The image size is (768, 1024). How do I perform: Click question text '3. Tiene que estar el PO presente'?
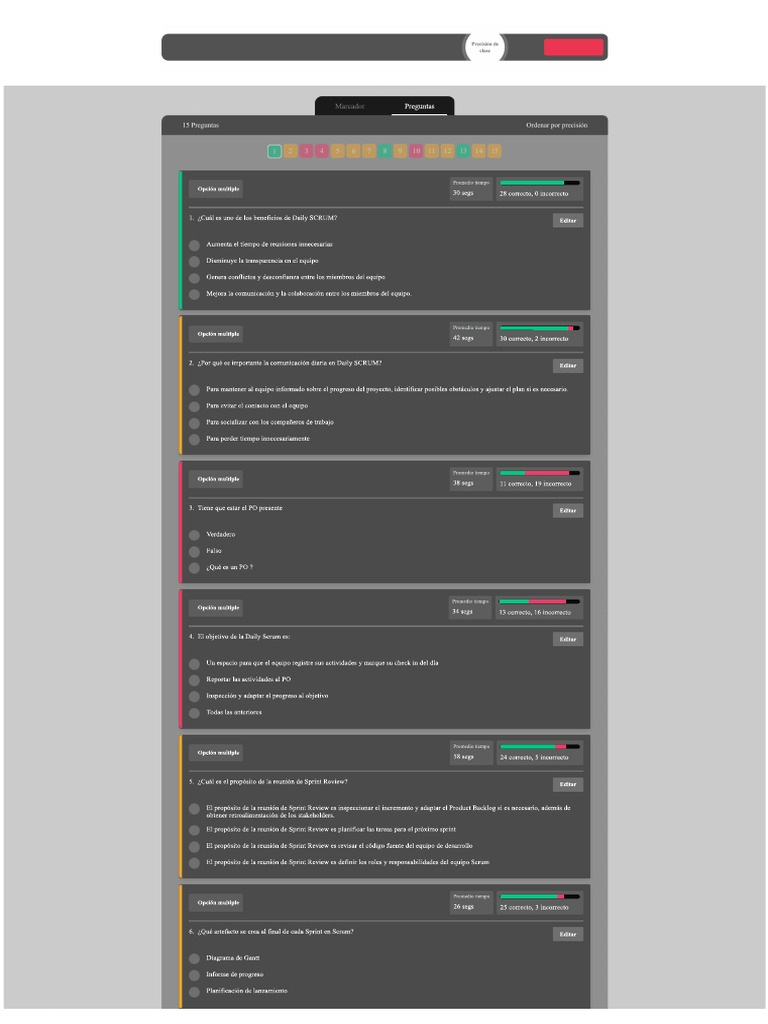236,508
